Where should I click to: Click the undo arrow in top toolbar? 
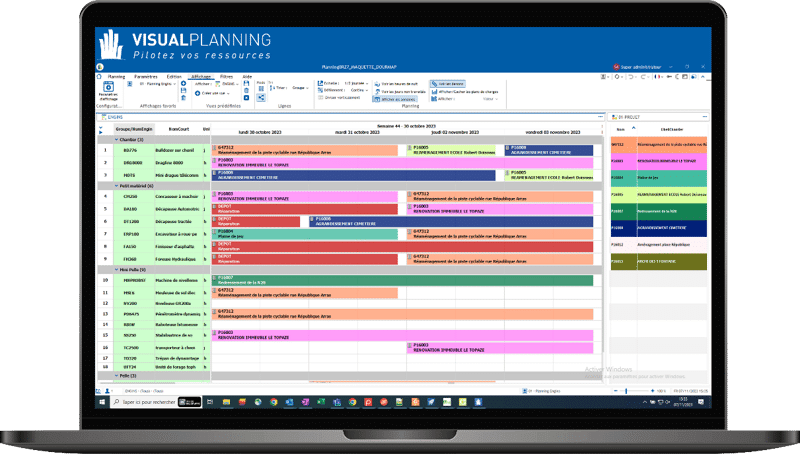click(631, 77)
